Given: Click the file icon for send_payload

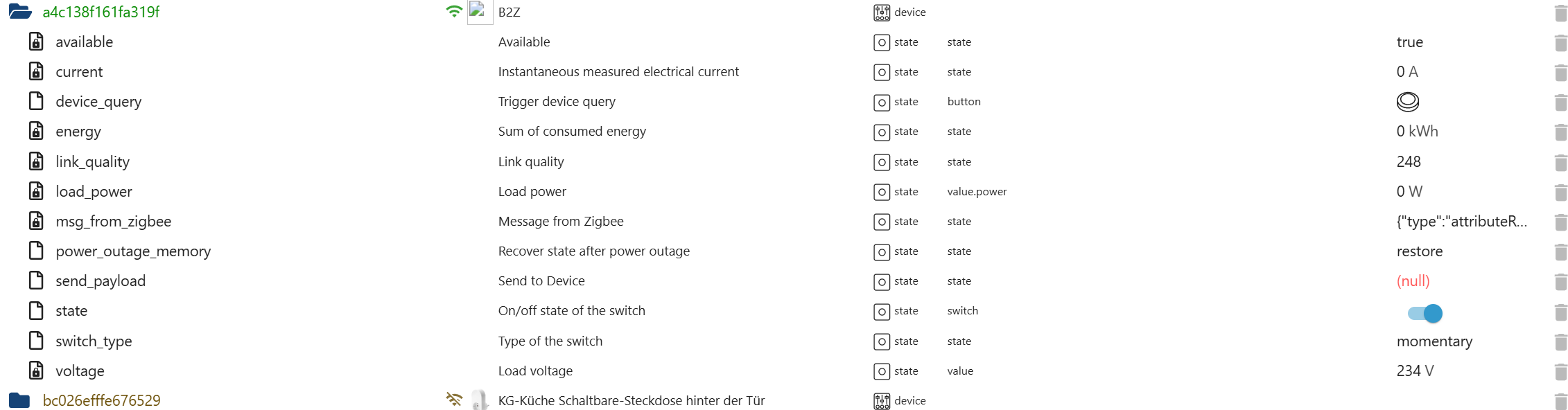Looking at the screenshot, I should tap(36, 280).
